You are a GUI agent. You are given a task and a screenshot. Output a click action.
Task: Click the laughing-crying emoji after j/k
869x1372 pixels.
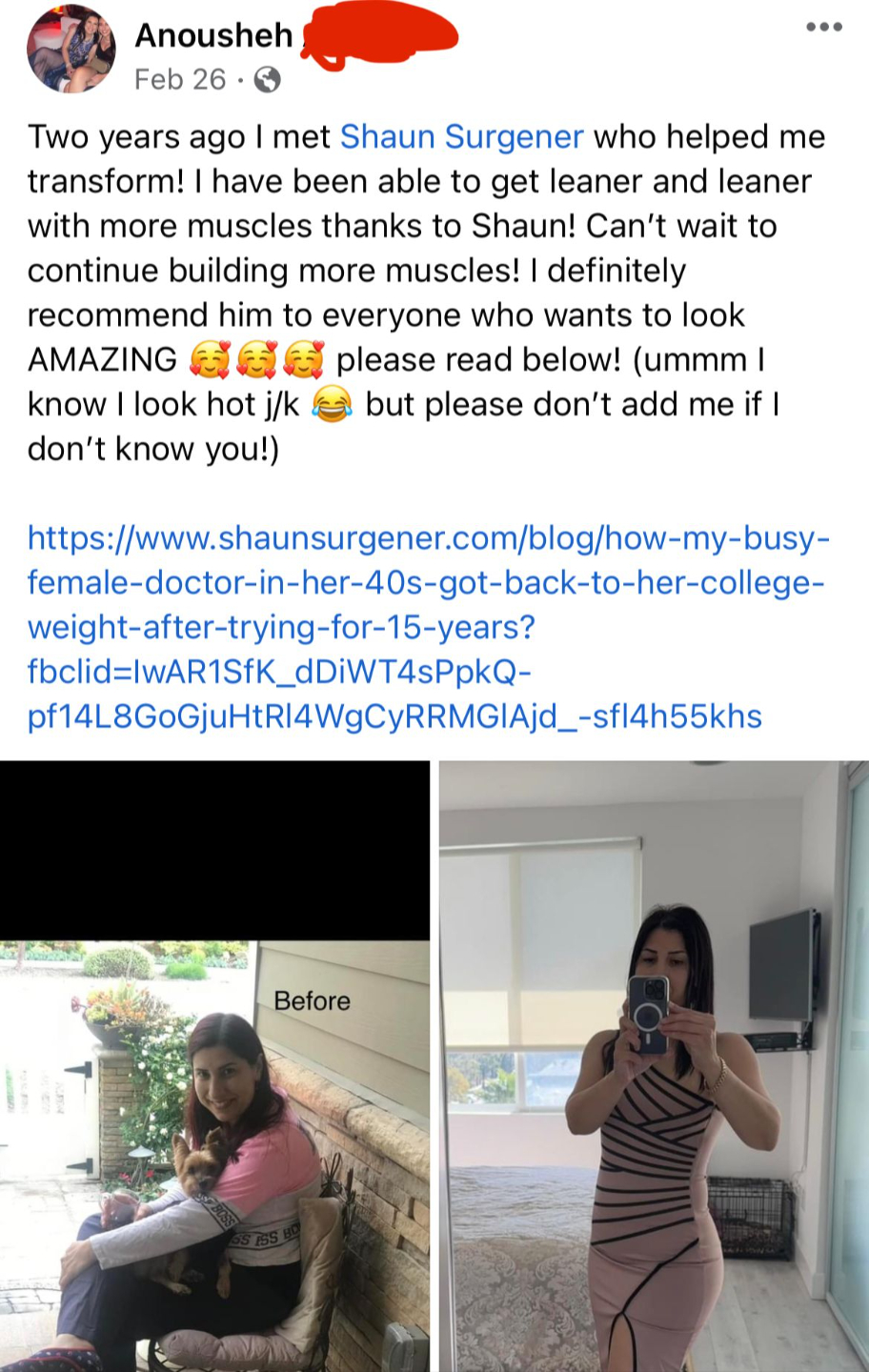tap(332, 405)
